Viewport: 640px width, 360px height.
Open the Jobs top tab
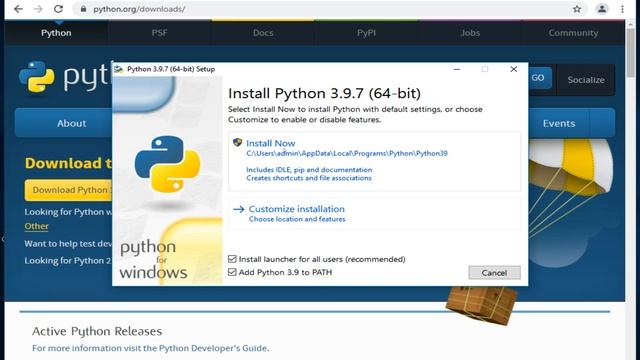(x=470, y=33)
